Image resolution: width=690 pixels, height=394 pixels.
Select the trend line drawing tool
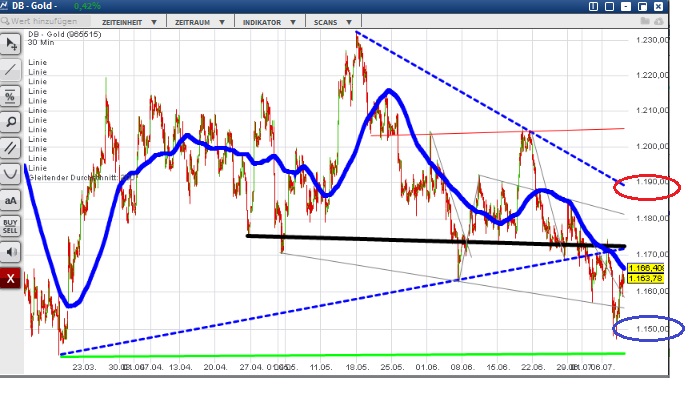click(11, 70)
